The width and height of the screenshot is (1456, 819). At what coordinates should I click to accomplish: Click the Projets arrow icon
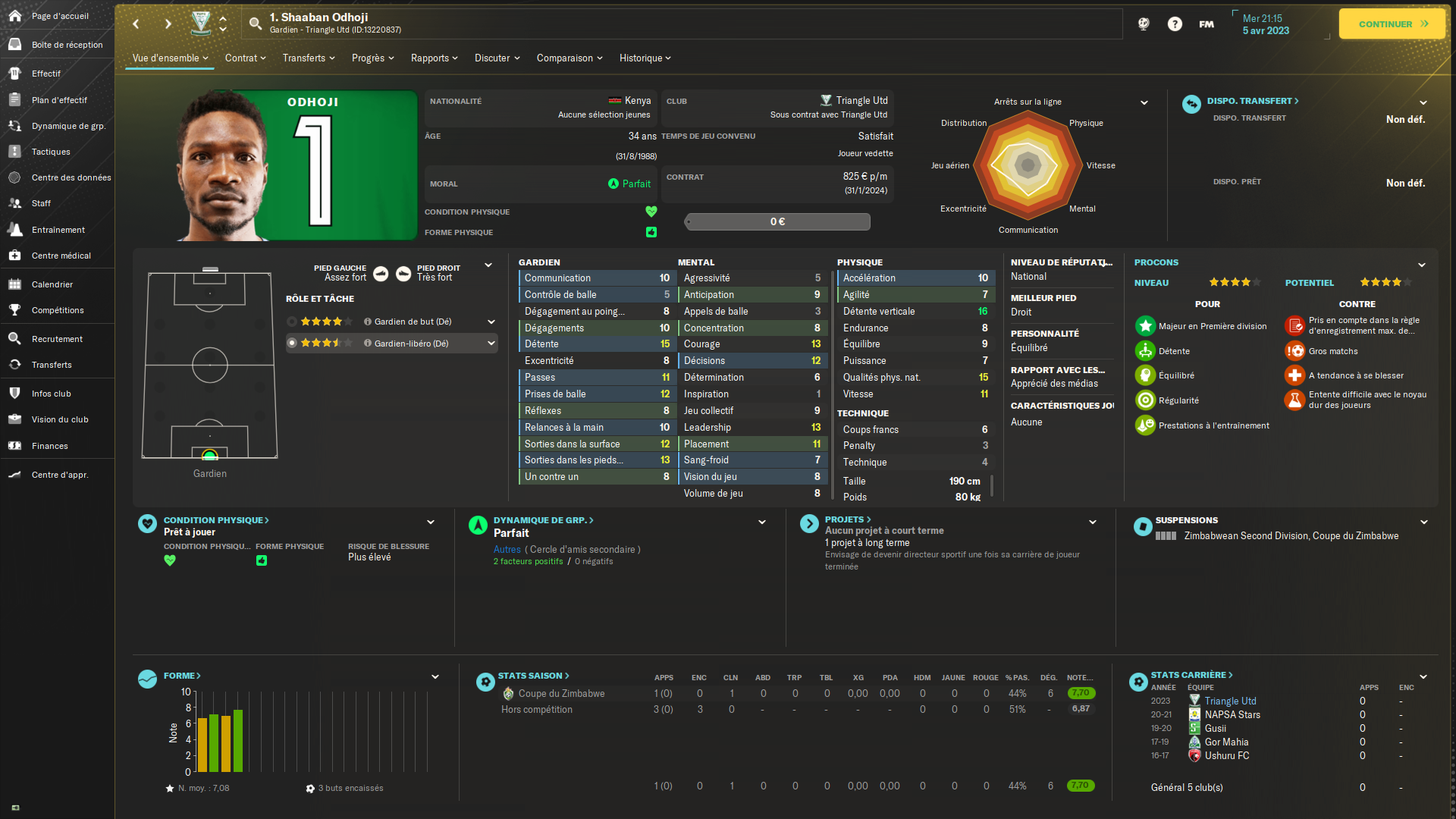809,523
